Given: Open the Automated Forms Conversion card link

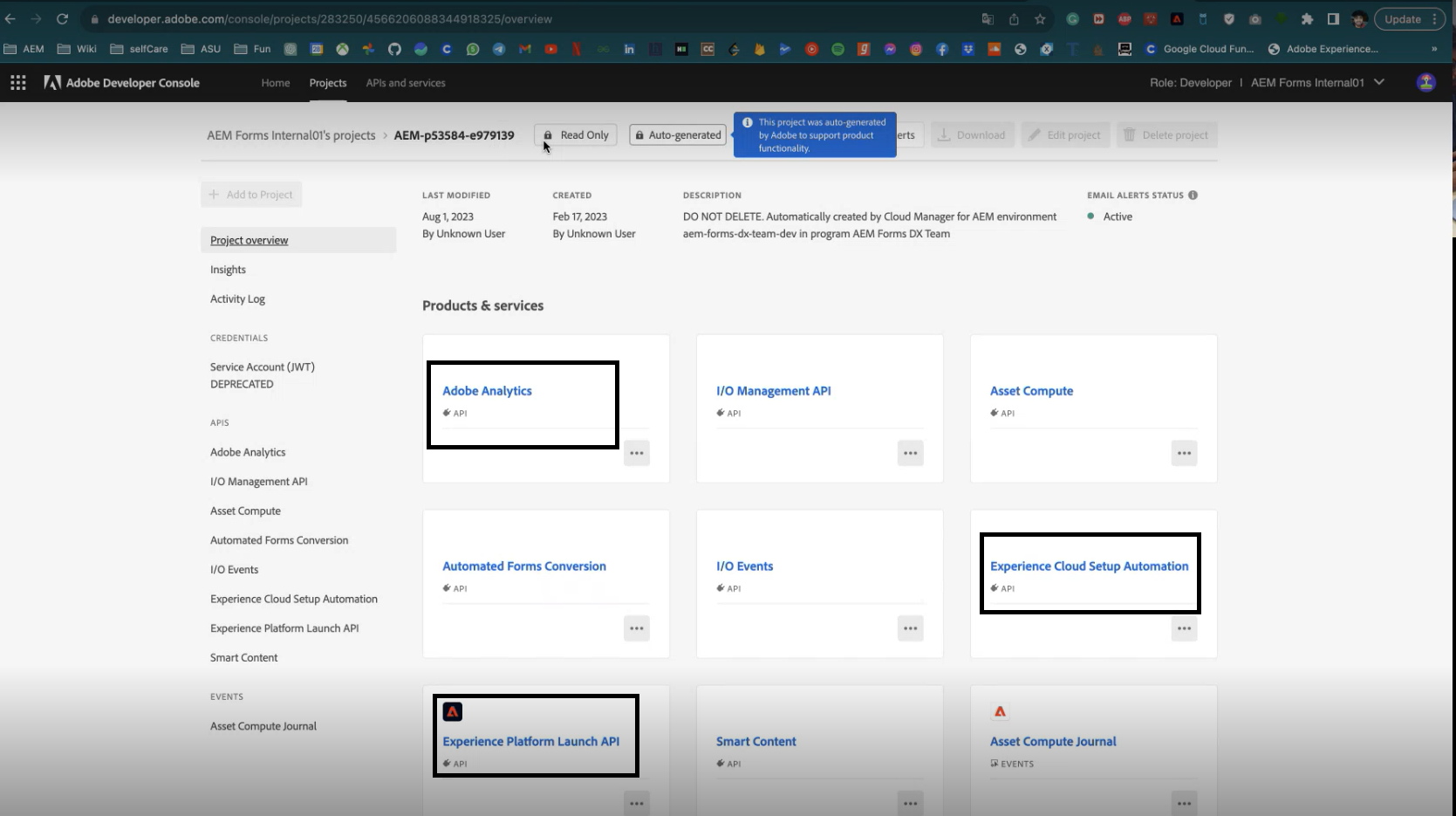Looking at the screenshot, I should click(x=524, y=566).
